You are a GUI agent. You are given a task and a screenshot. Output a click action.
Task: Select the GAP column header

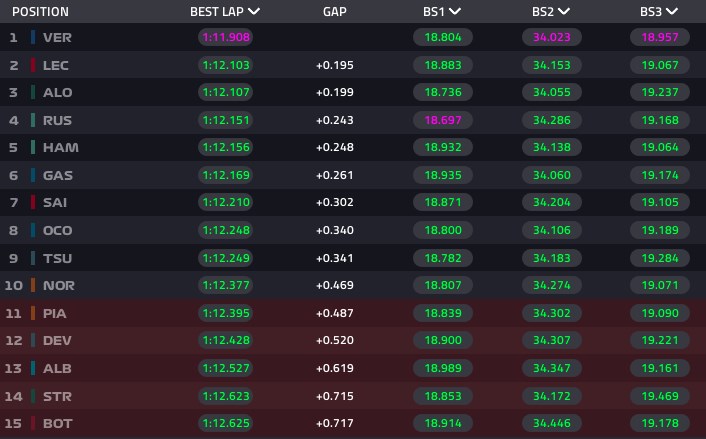coord(335,12)
